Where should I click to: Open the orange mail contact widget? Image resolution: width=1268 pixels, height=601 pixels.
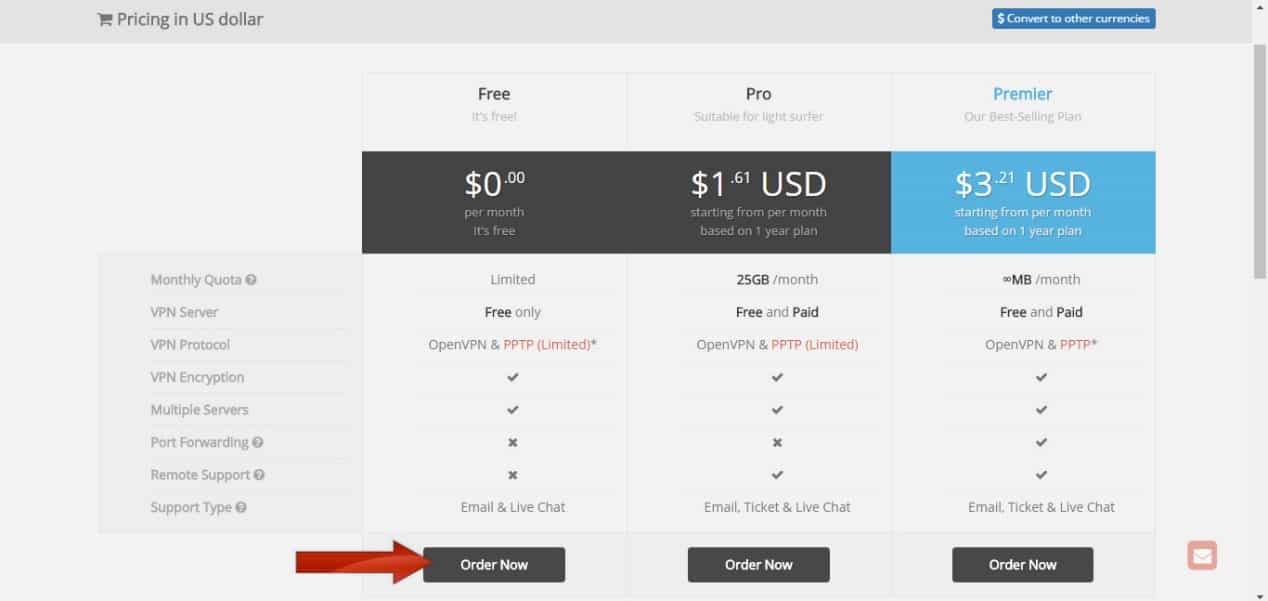tap(1202, 555)
